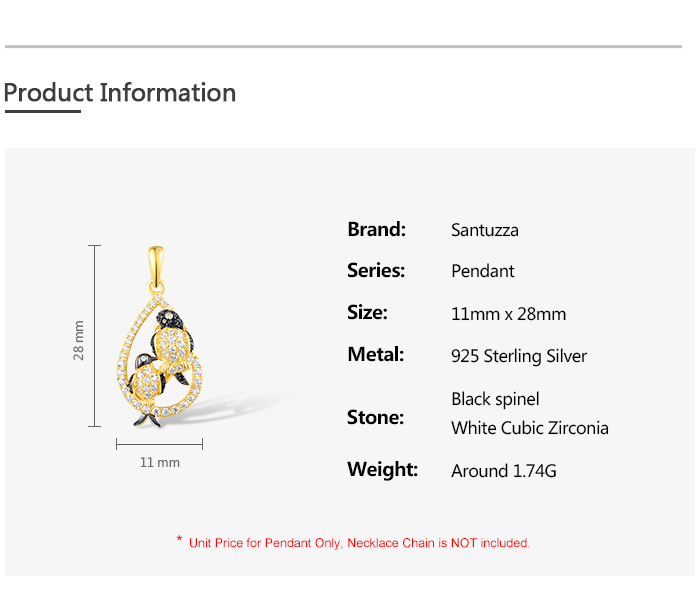The width and height of the screenshot is (700, 615).
Task: Click the Brand: field label
Action: click(x=376, y=229)
